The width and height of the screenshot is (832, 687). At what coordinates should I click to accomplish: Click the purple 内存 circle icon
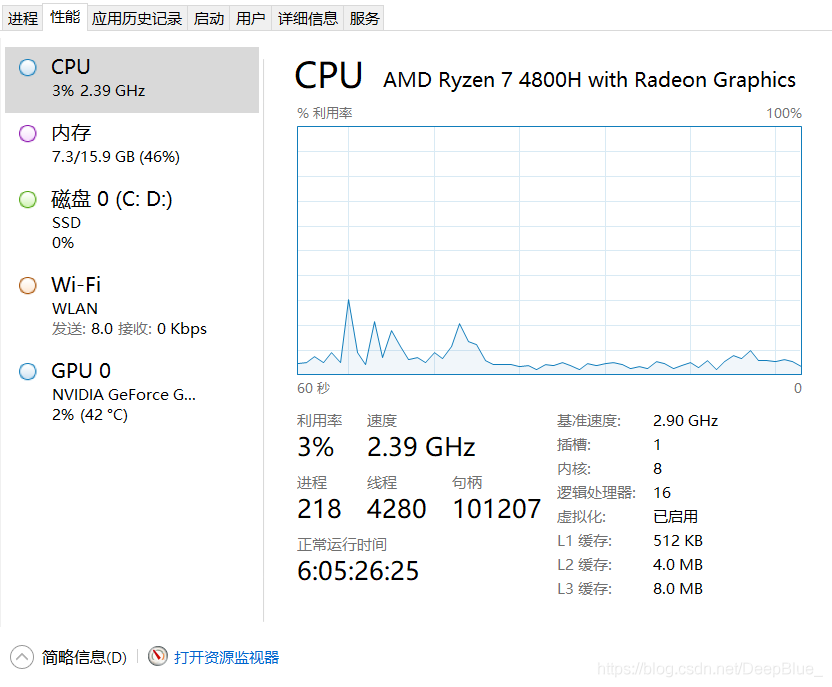28,133
